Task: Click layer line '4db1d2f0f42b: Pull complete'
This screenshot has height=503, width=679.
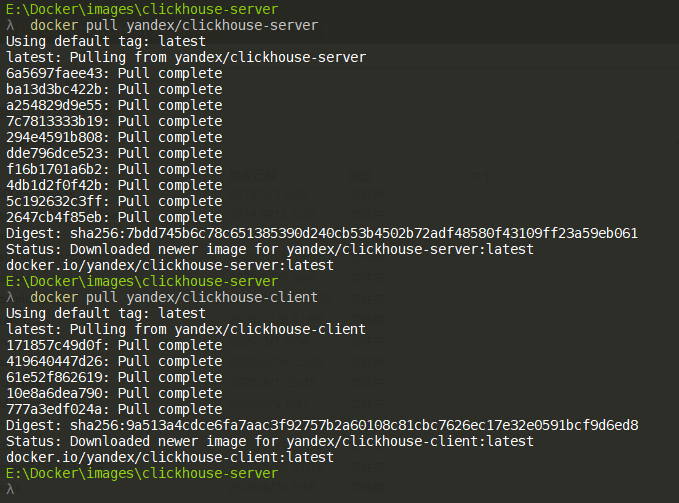Action: click(114, 186)
